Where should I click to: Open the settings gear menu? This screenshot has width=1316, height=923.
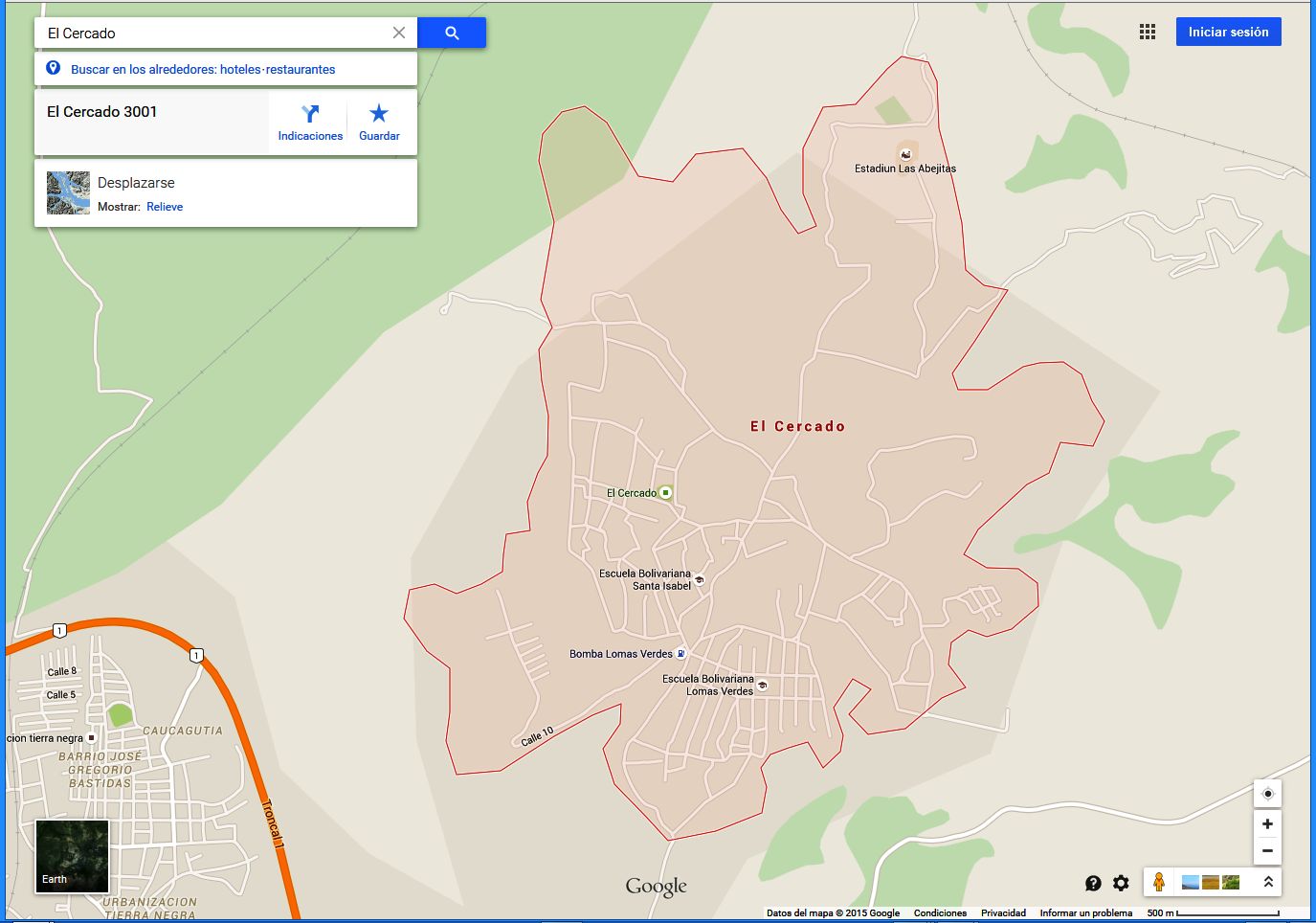(1121, 883)
